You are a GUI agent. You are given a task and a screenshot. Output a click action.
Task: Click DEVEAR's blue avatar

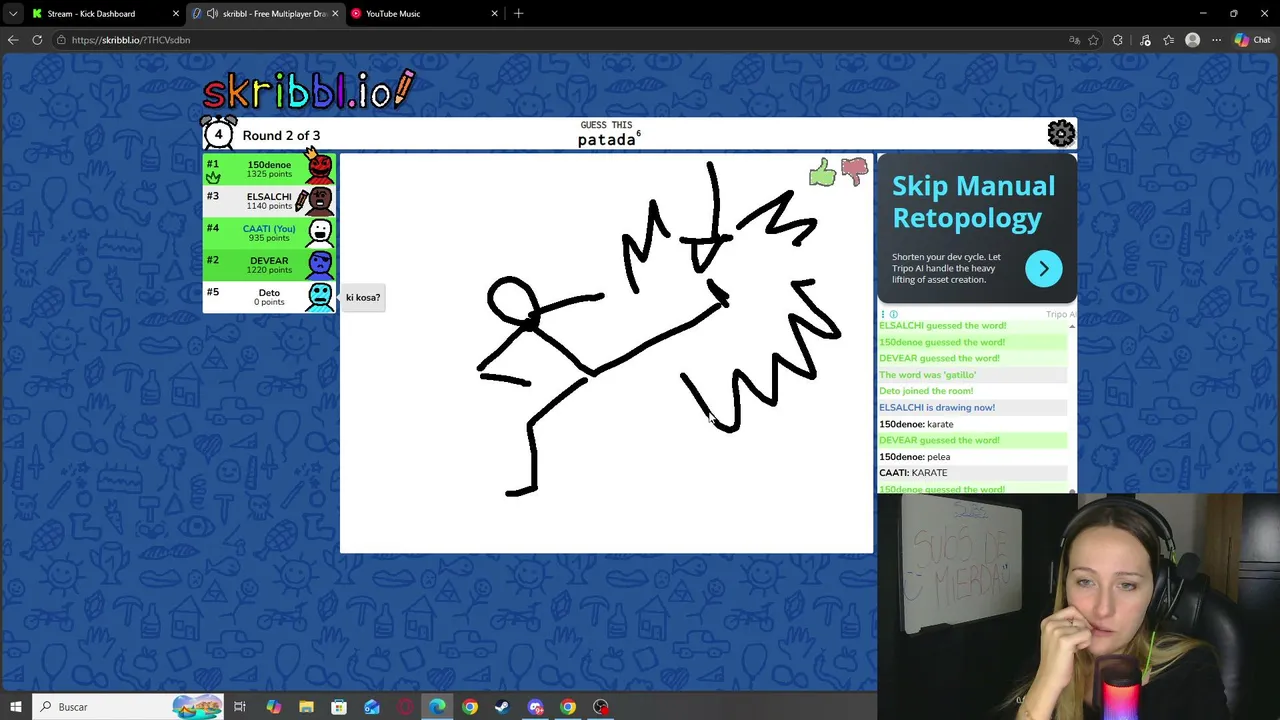(320, 265)
